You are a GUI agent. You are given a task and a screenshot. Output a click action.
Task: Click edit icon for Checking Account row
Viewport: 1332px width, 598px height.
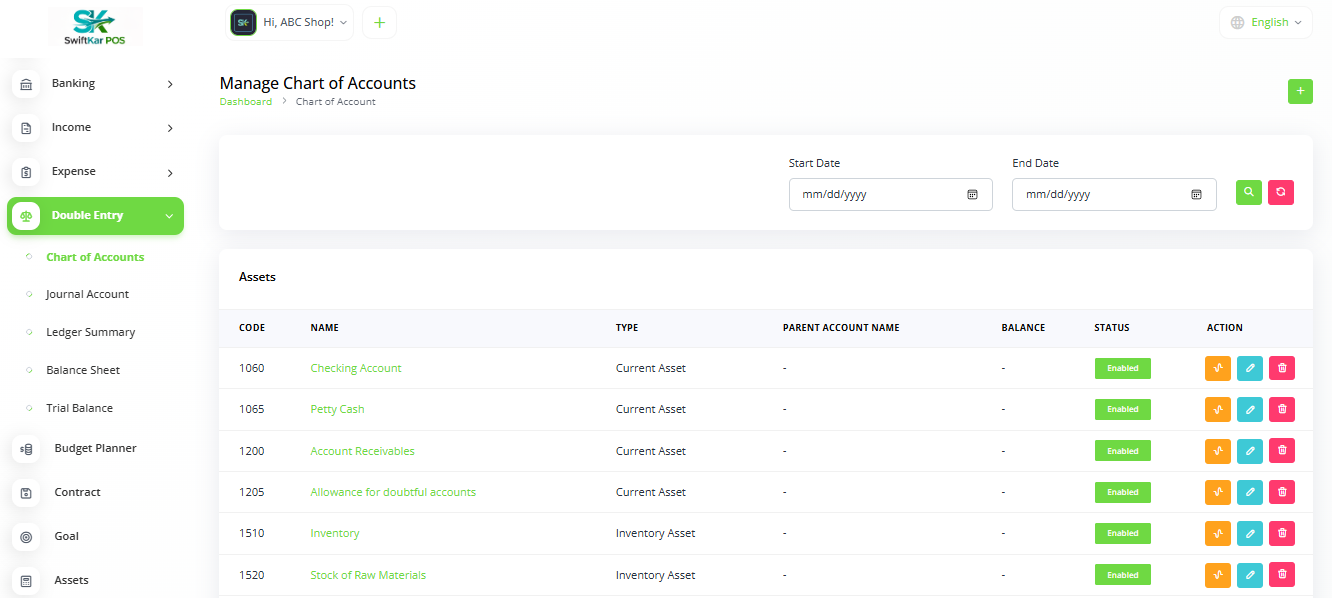(x=1250, y=368)
